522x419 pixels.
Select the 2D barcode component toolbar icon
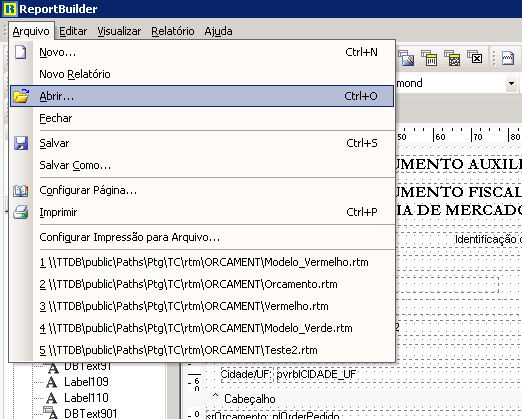(x=452, y=58)
